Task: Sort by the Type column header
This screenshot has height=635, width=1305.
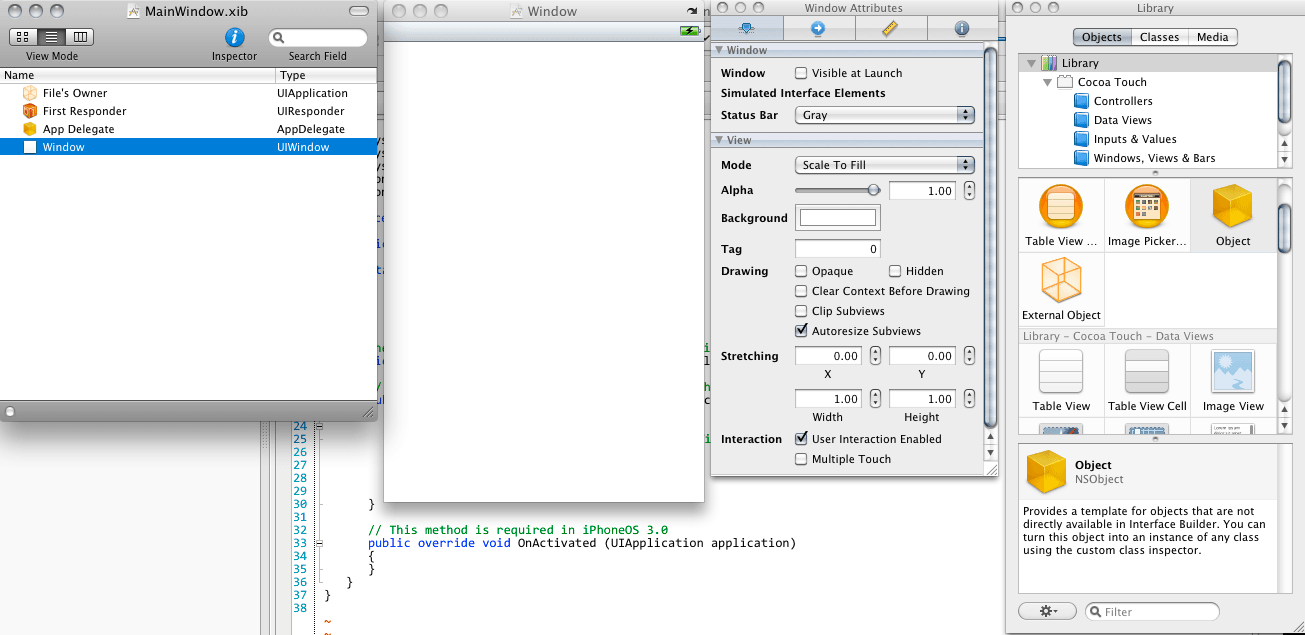Action: 327,75
